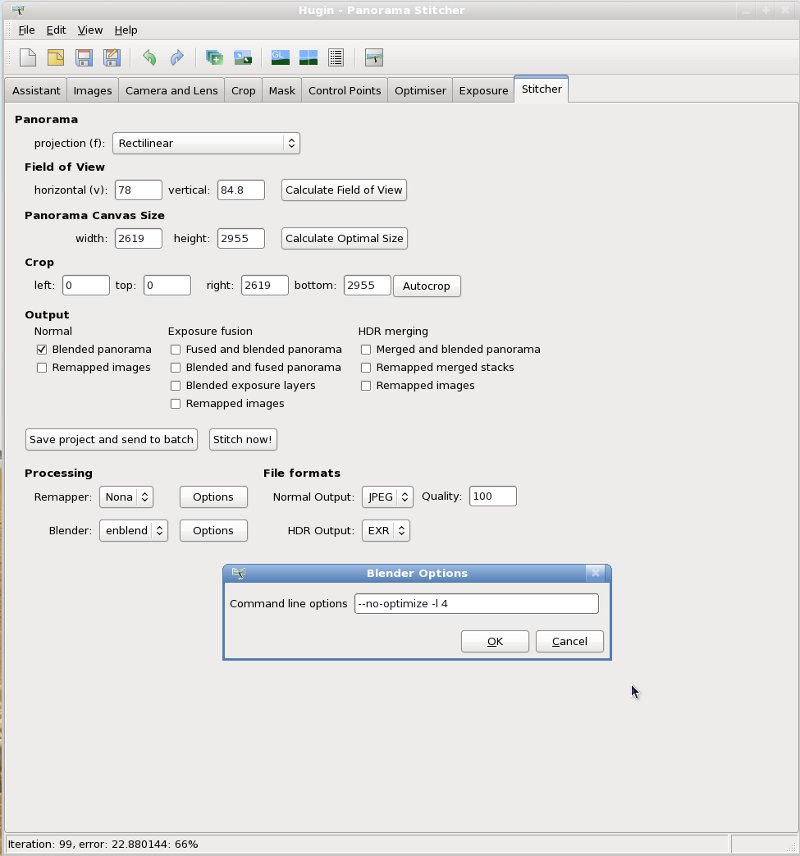Switch to the Control Points tab
Image resolution: width=800 pixels, height=856 pixels.
(x=345, y=91)
